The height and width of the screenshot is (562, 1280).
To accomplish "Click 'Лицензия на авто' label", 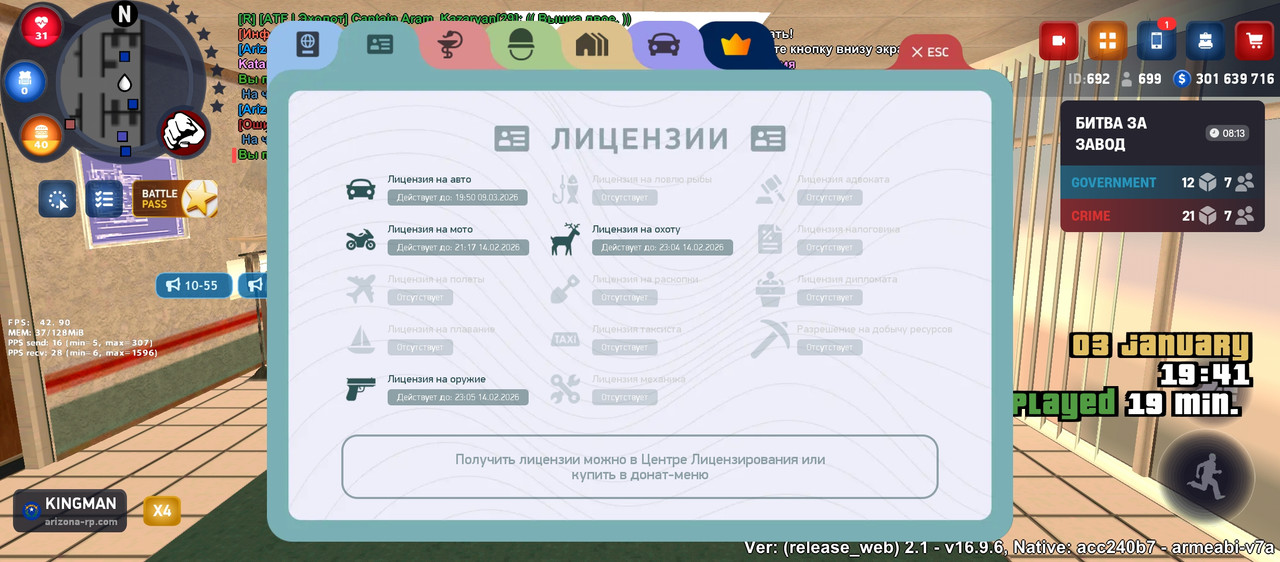I will pyautogui.click(x=429, y=180).
